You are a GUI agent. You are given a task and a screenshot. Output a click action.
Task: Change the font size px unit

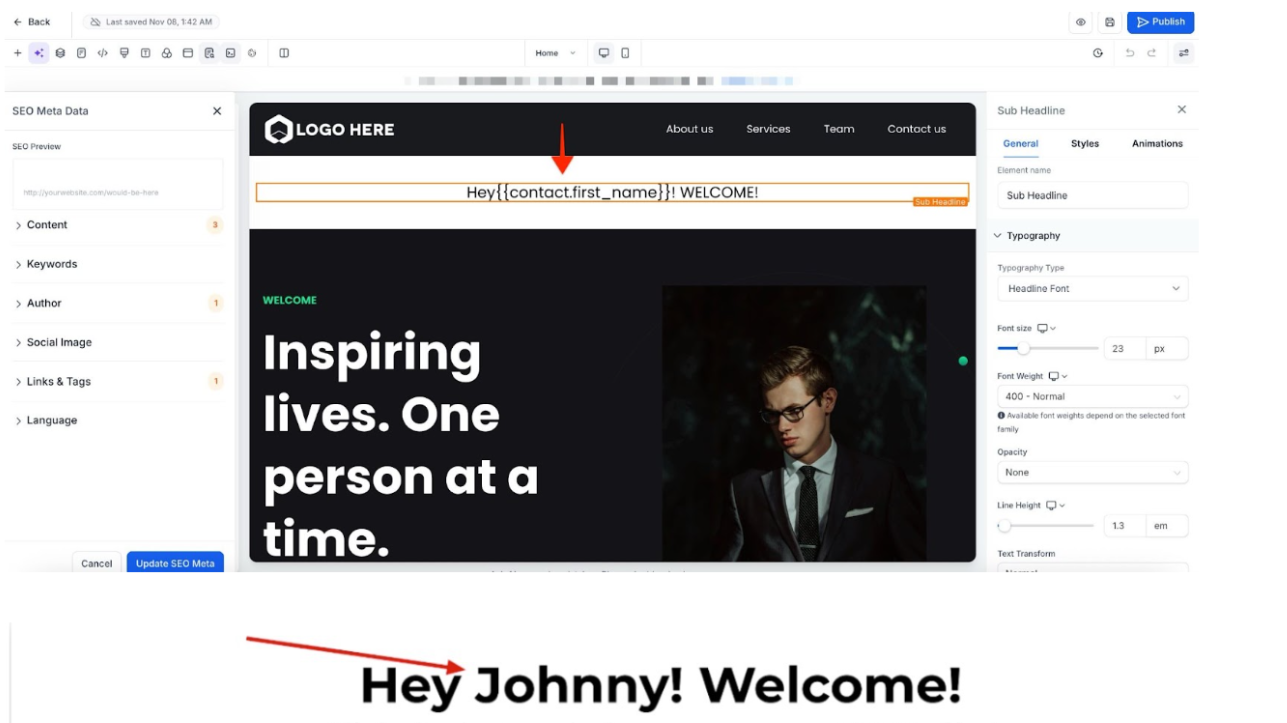click(1166, 349)
